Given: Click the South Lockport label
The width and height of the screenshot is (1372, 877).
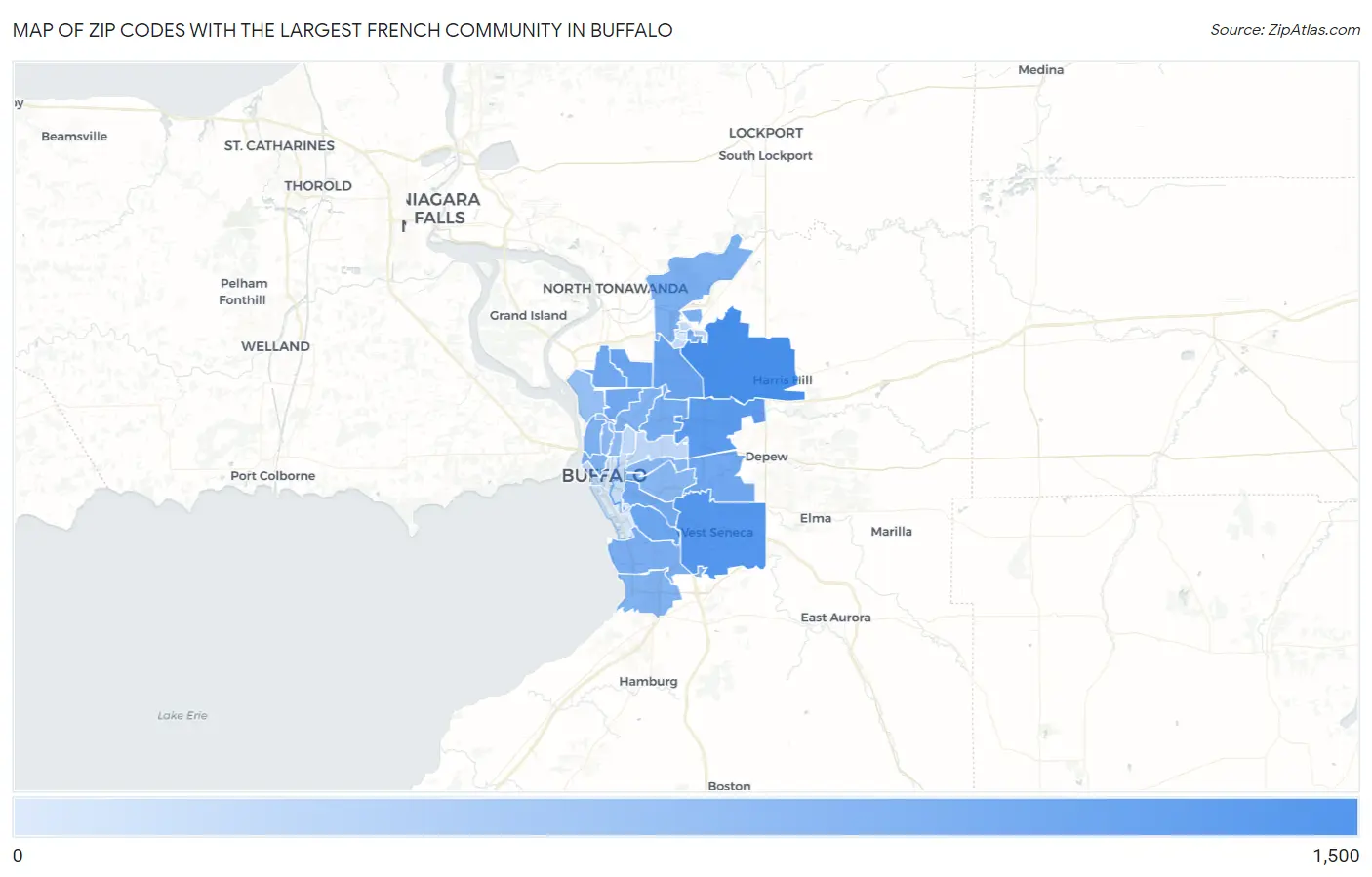Looking at the screenshot, I should tap(765, 155).
